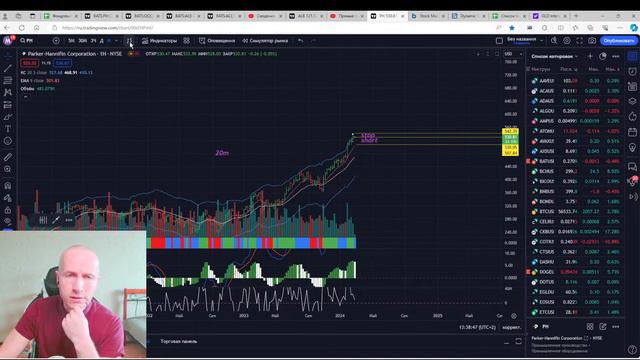Select ETCUSD row in watchlist

pos(575,312)
